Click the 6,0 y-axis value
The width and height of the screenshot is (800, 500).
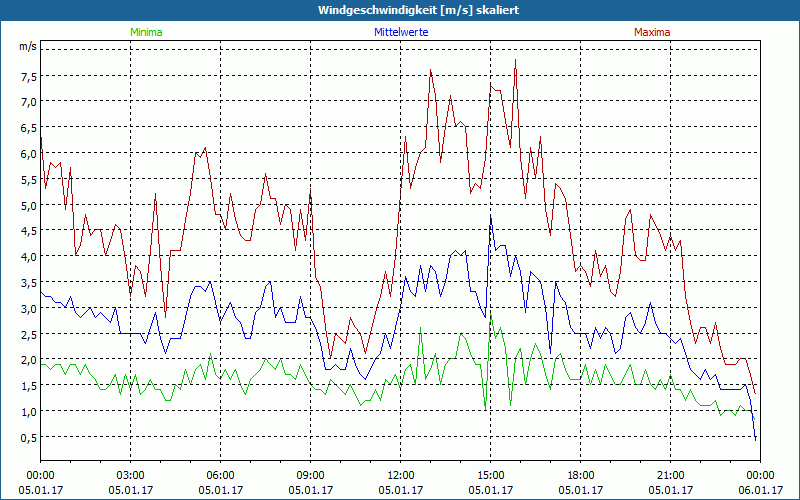[28, 154]
